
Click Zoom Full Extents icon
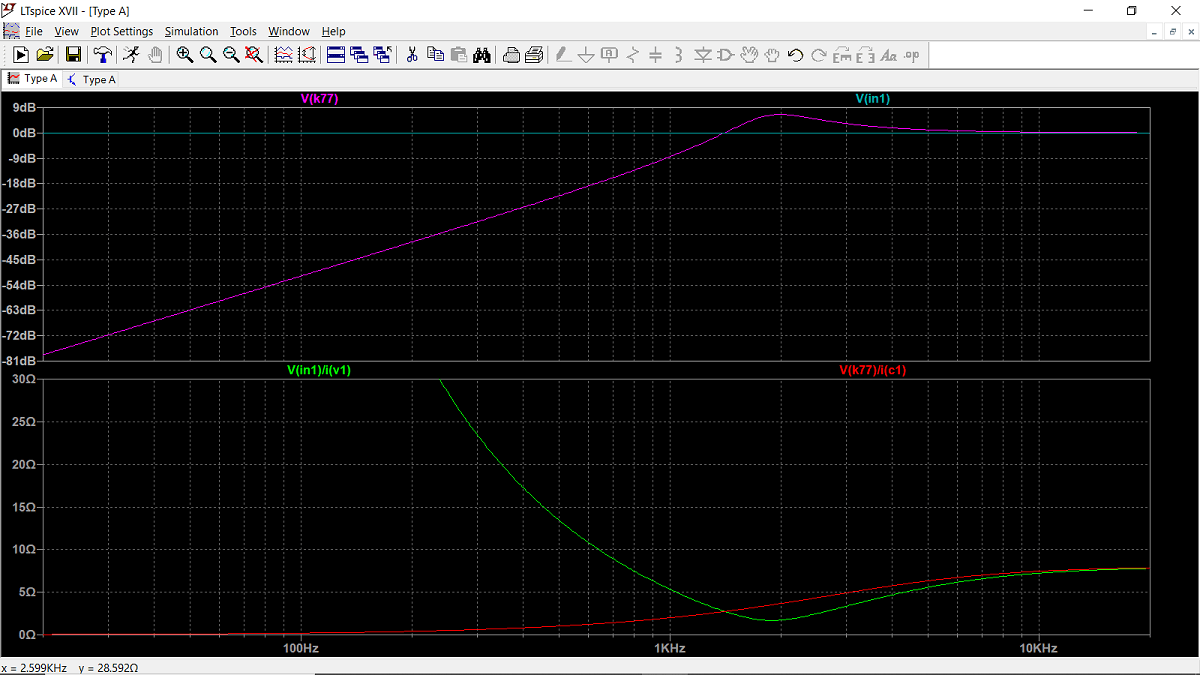(254, 55)
